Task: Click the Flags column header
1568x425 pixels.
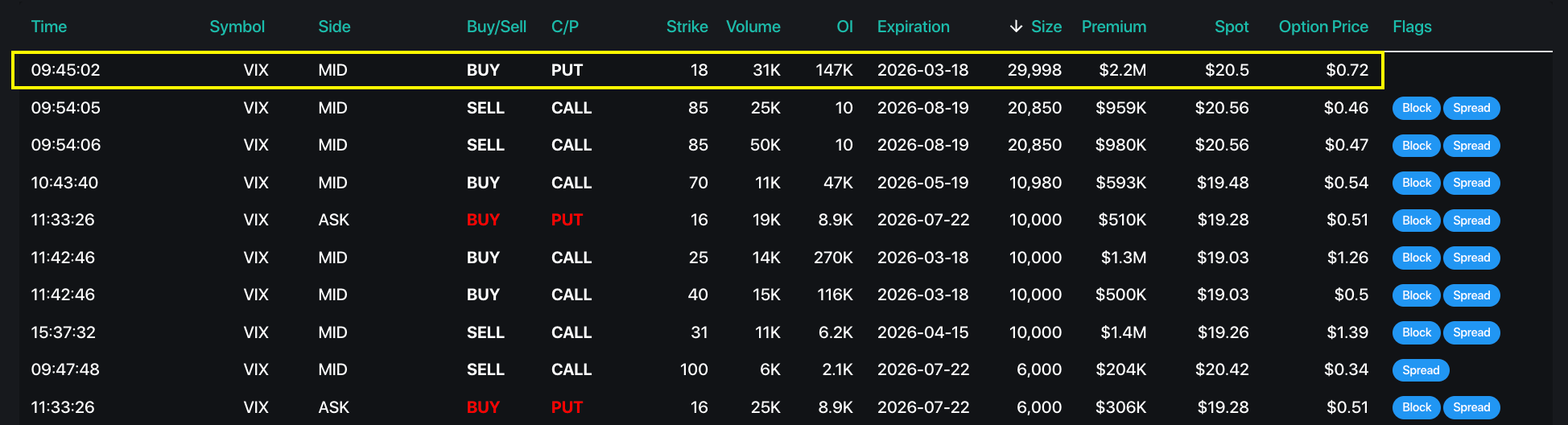Action: click(1413, 27)
